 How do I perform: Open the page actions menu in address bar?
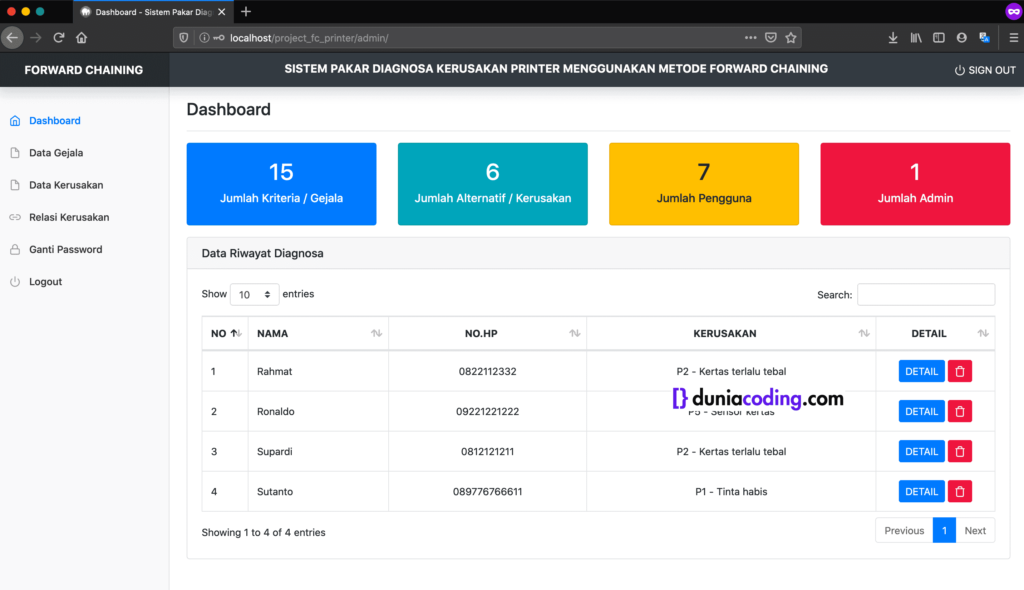coord(749,37)
